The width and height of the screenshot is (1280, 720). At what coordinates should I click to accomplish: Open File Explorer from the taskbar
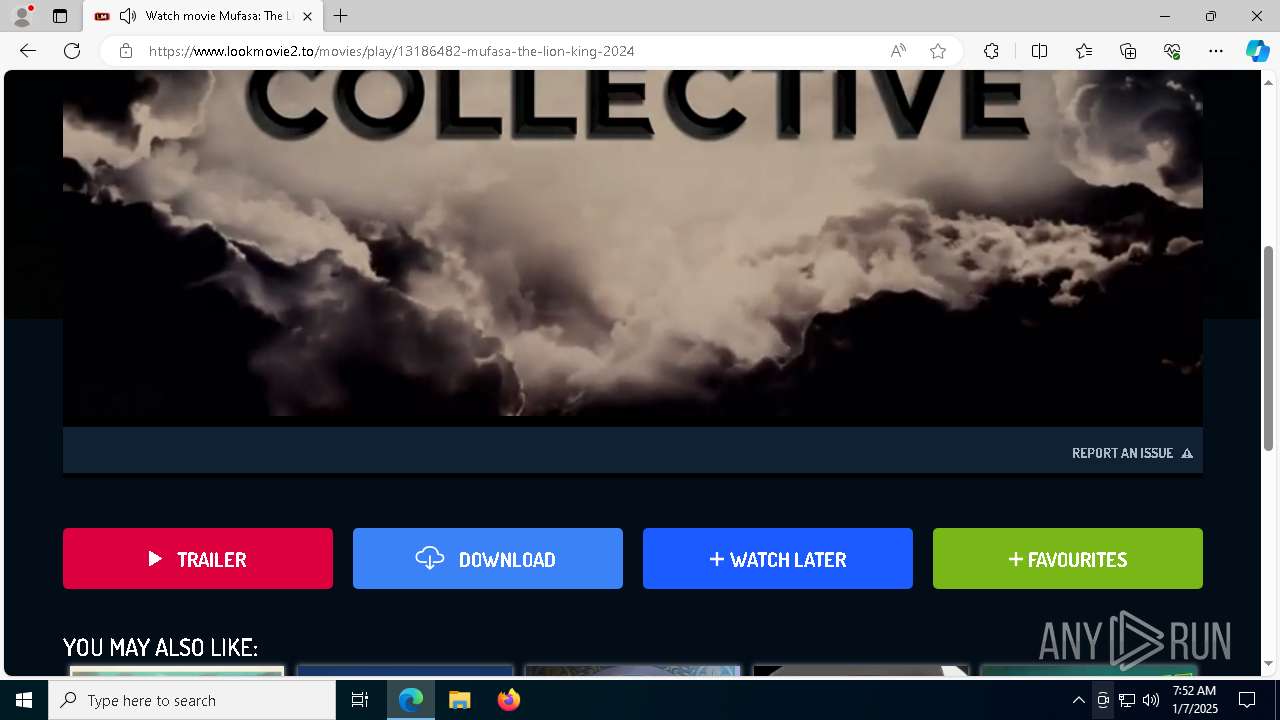click(459, 700)
